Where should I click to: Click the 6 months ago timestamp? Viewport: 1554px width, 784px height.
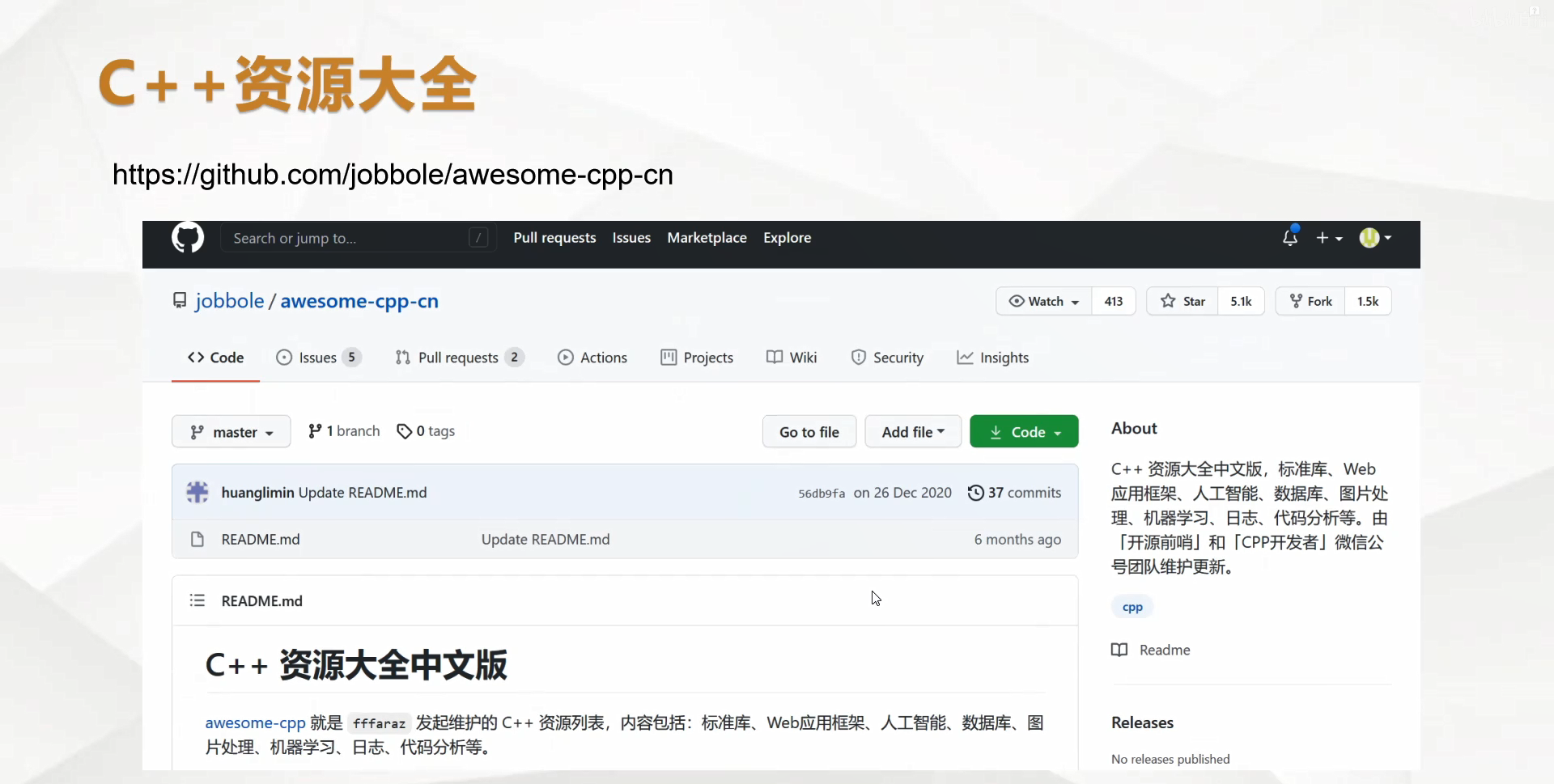[x=1017, y=540]
